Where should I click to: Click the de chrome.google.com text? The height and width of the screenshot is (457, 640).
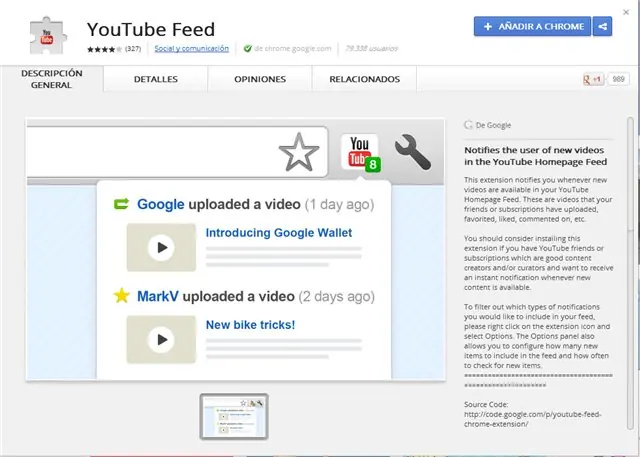[292, 49]
